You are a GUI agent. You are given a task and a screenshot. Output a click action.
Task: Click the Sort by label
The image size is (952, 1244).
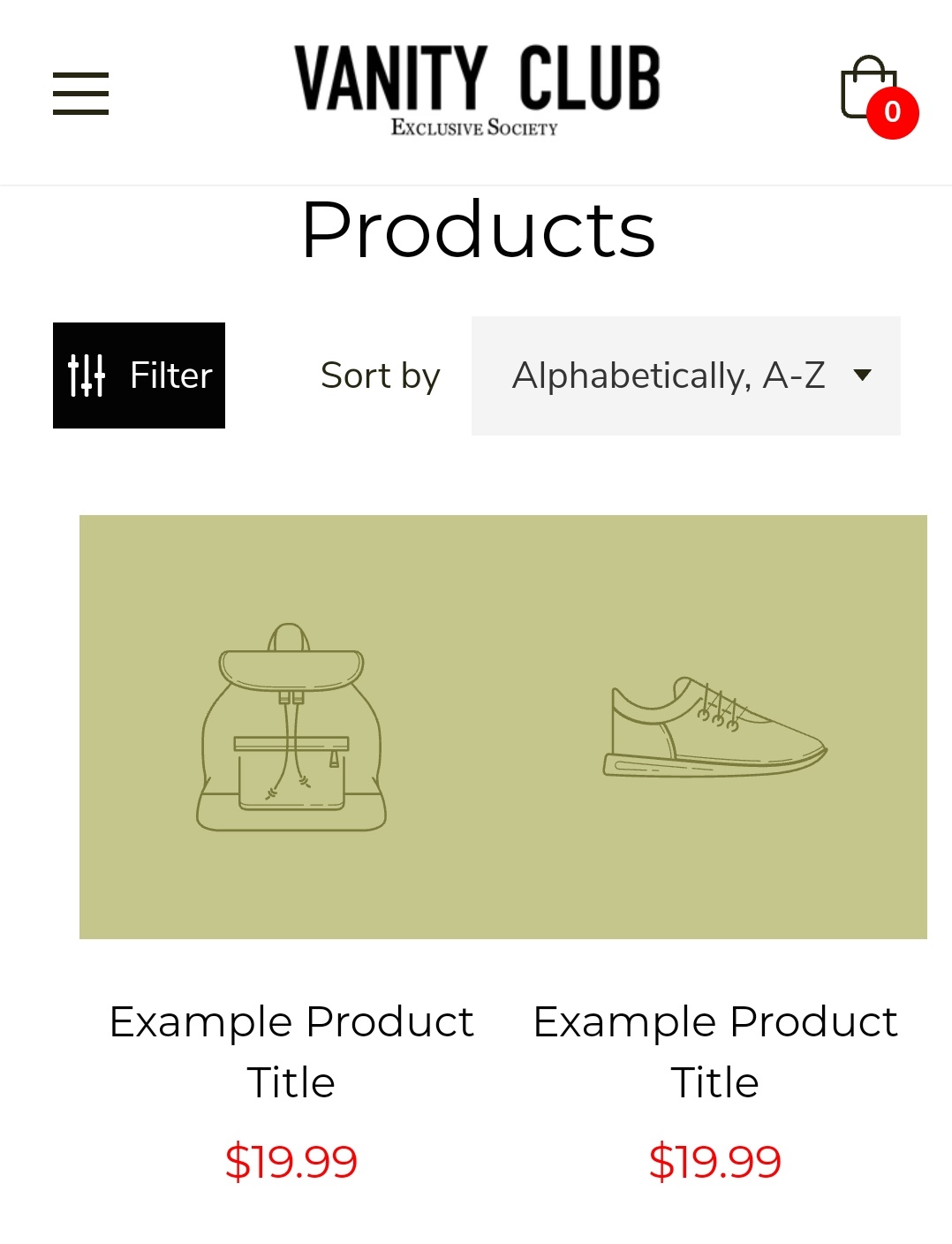[381, 375]
